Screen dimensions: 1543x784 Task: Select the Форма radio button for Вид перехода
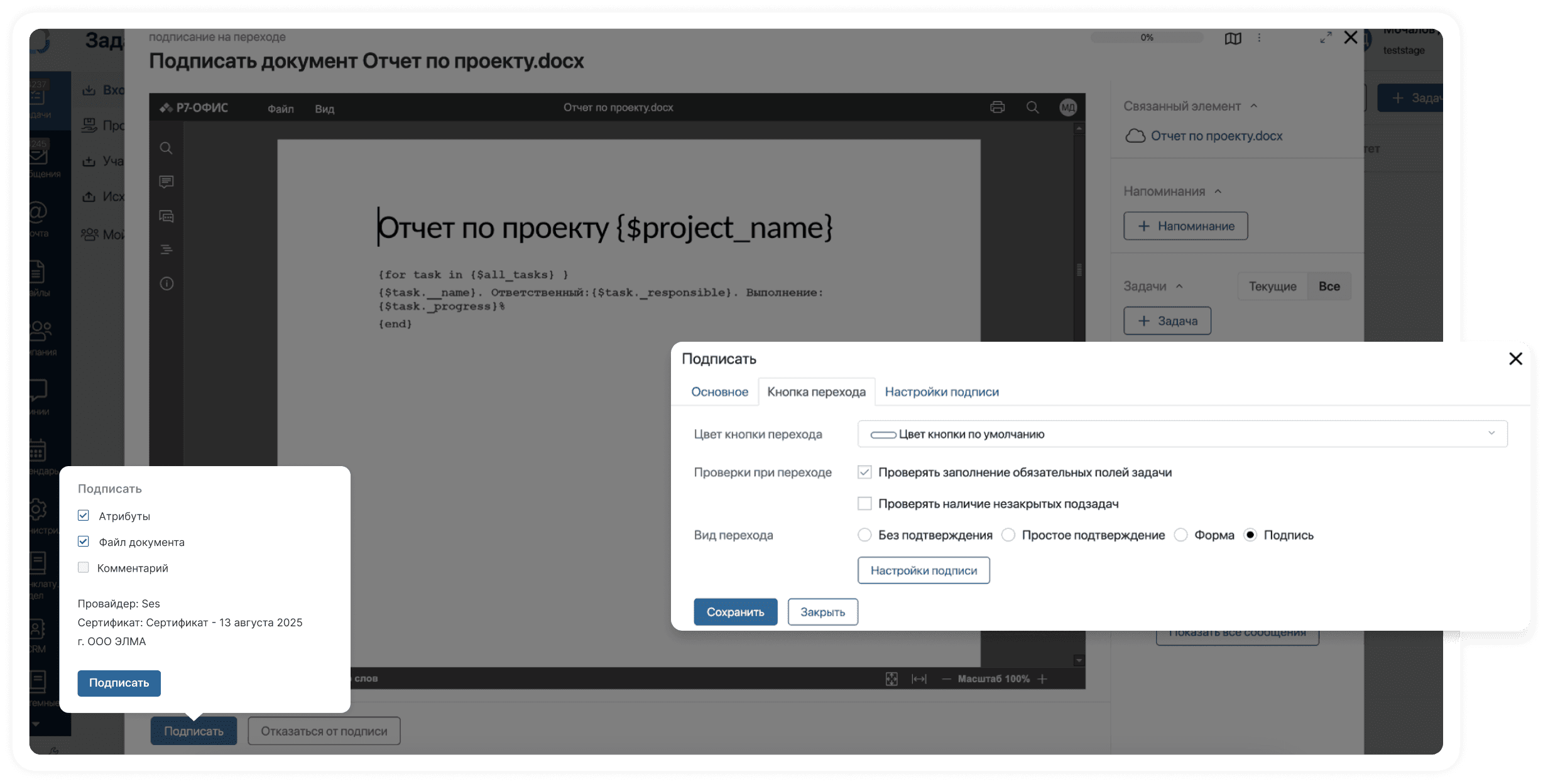click(x=1181, y=535)
